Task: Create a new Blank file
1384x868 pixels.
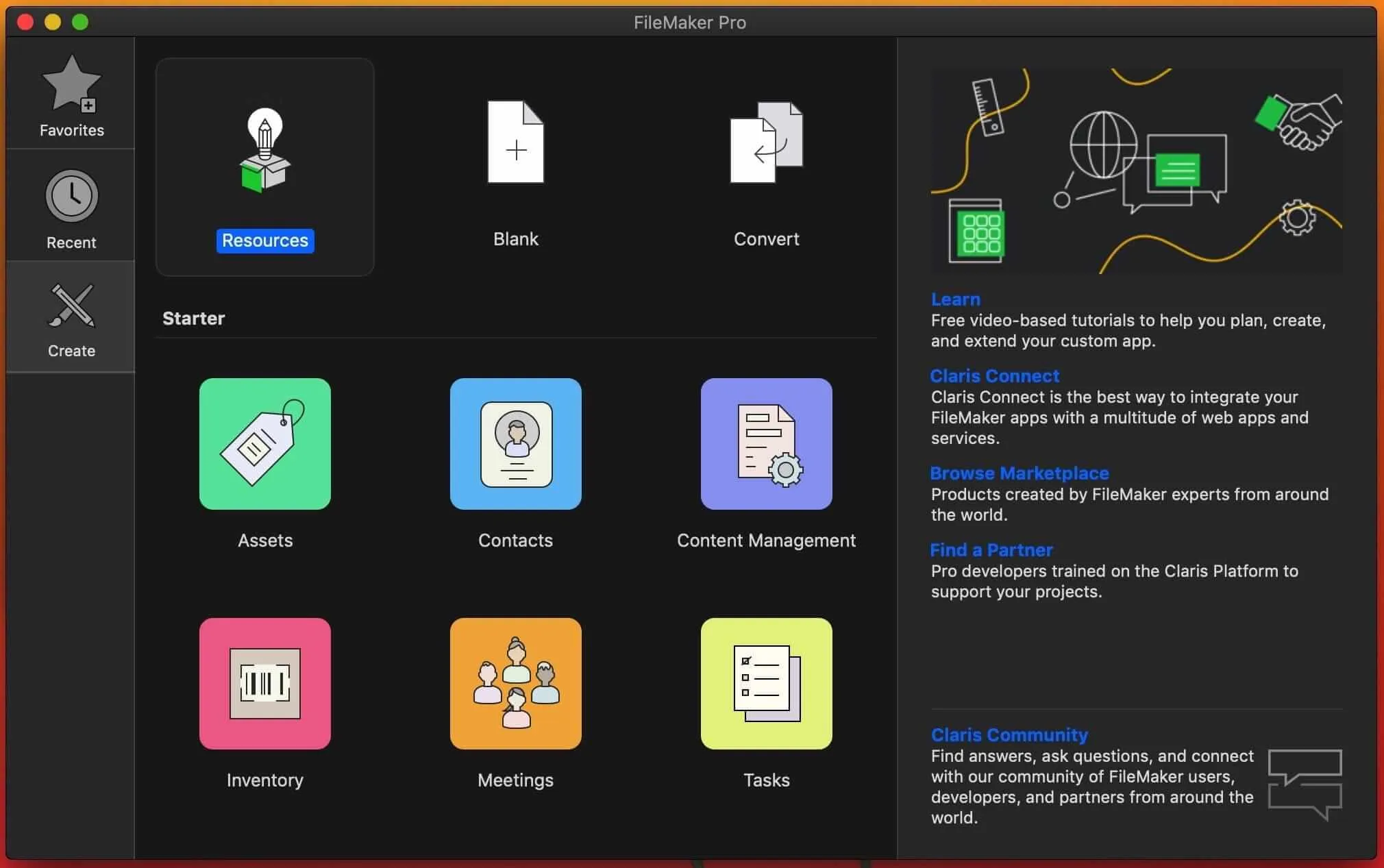Action: coord(515,142)
